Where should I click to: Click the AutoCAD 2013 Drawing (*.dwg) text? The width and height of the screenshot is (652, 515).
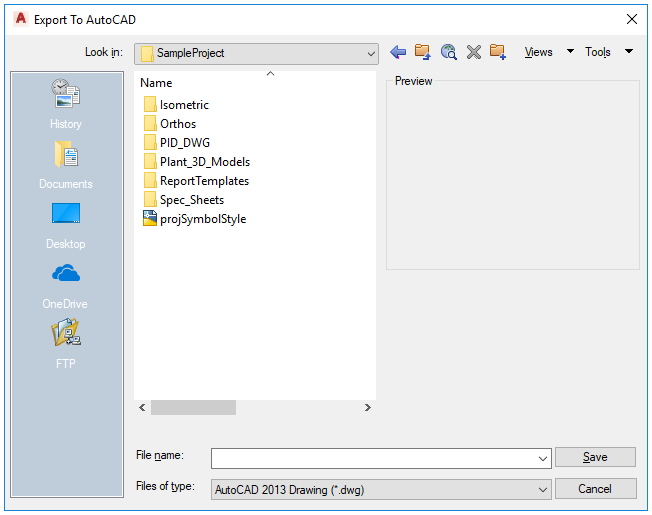289,490
